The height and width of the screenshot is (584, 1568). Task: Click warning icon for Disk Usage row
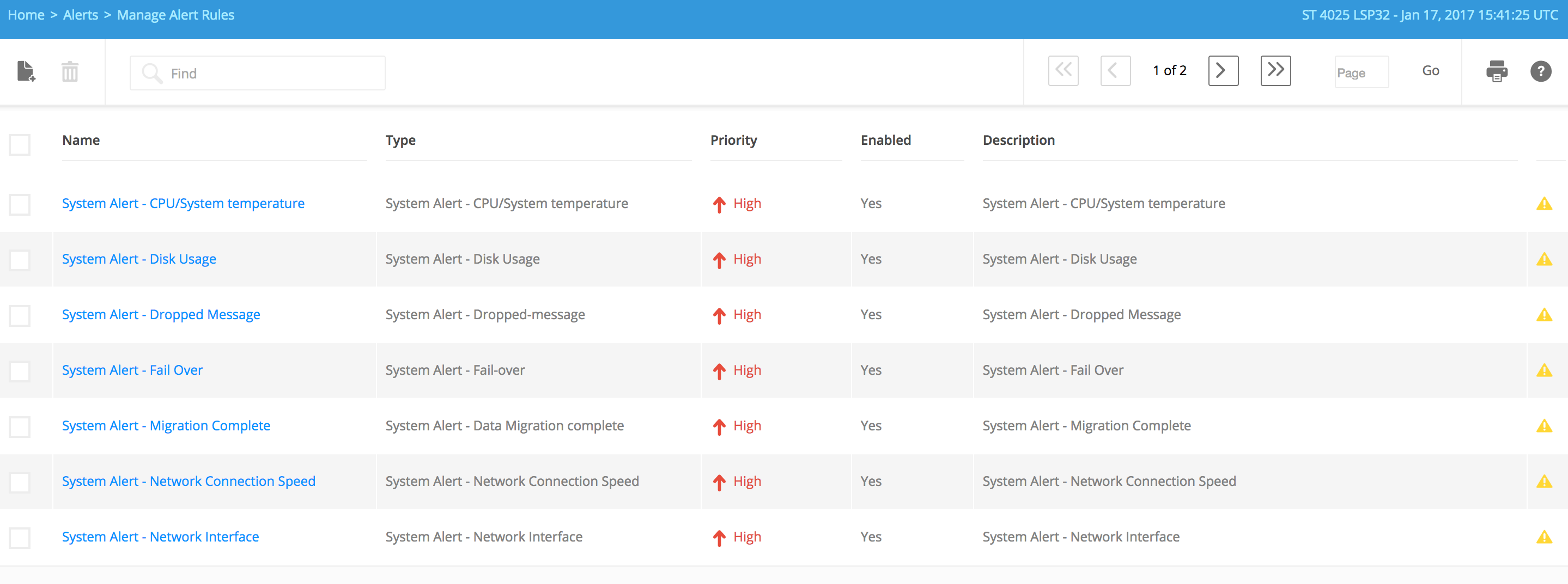1543,259
